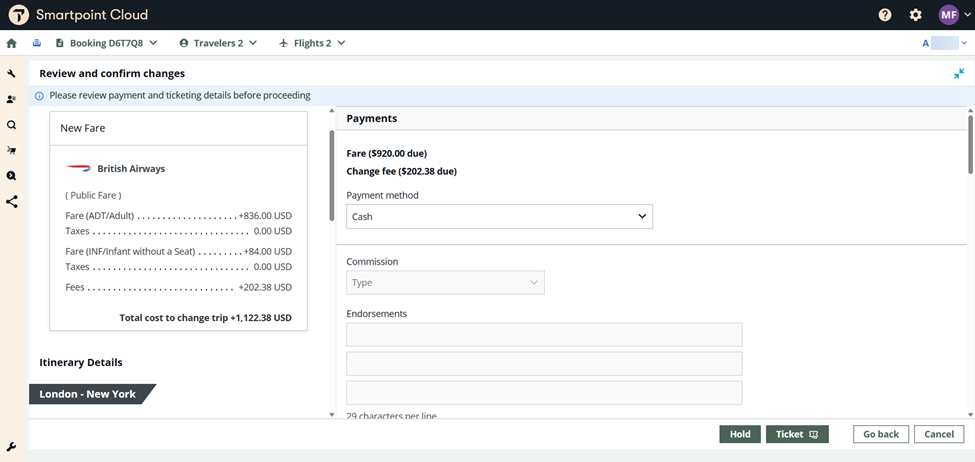Go to the home icon

coord(12,43)
